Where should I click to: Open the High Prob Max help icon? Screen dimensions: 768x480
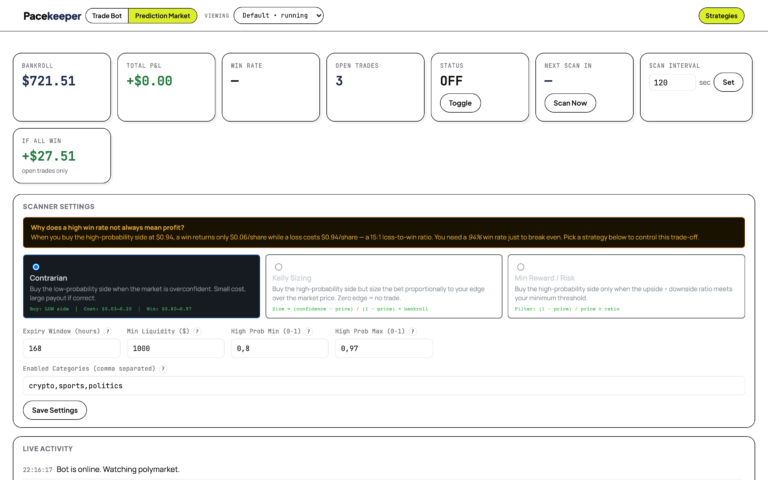tap(413, 332)
